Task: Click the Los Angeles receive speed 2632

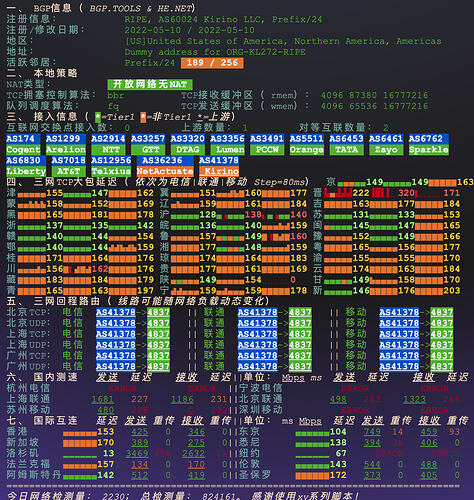Action: click(x=194, y=453)
